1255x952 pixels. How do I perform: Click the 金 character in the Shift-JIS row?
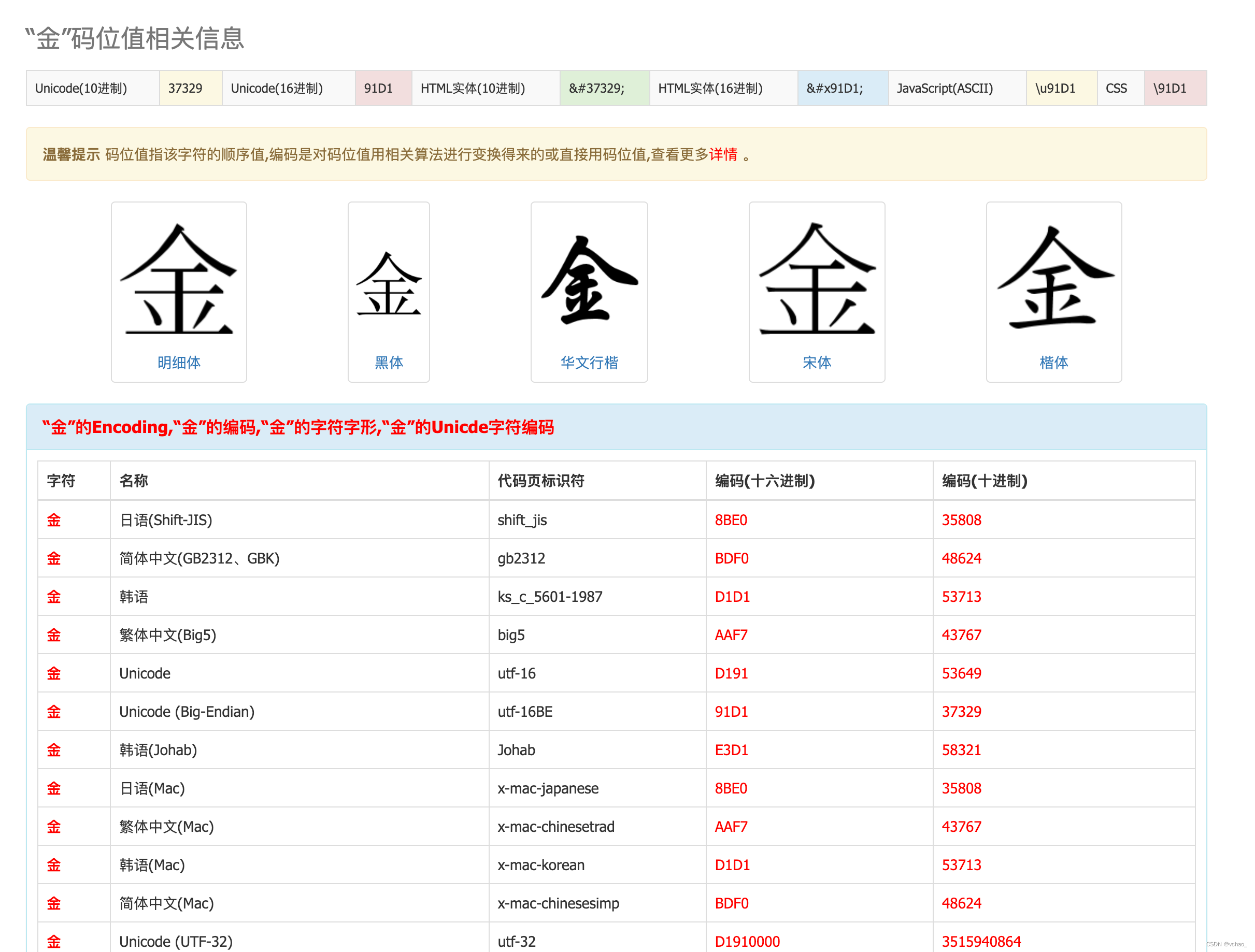[x=54, y=520]
